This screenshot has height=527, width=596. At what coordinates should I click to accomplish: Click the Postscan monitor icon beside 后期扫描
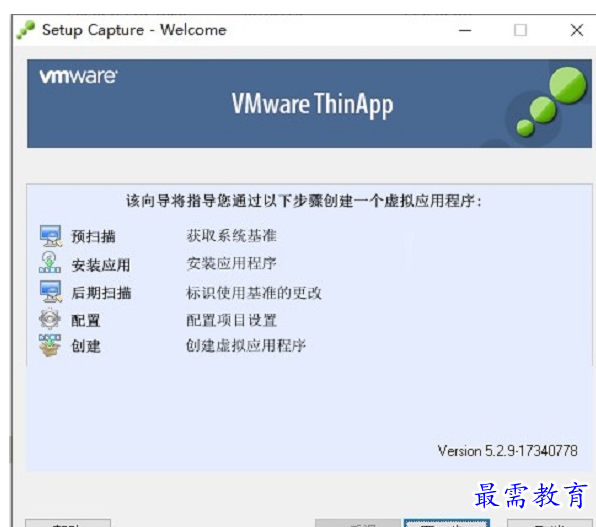[x=51, y=292]
